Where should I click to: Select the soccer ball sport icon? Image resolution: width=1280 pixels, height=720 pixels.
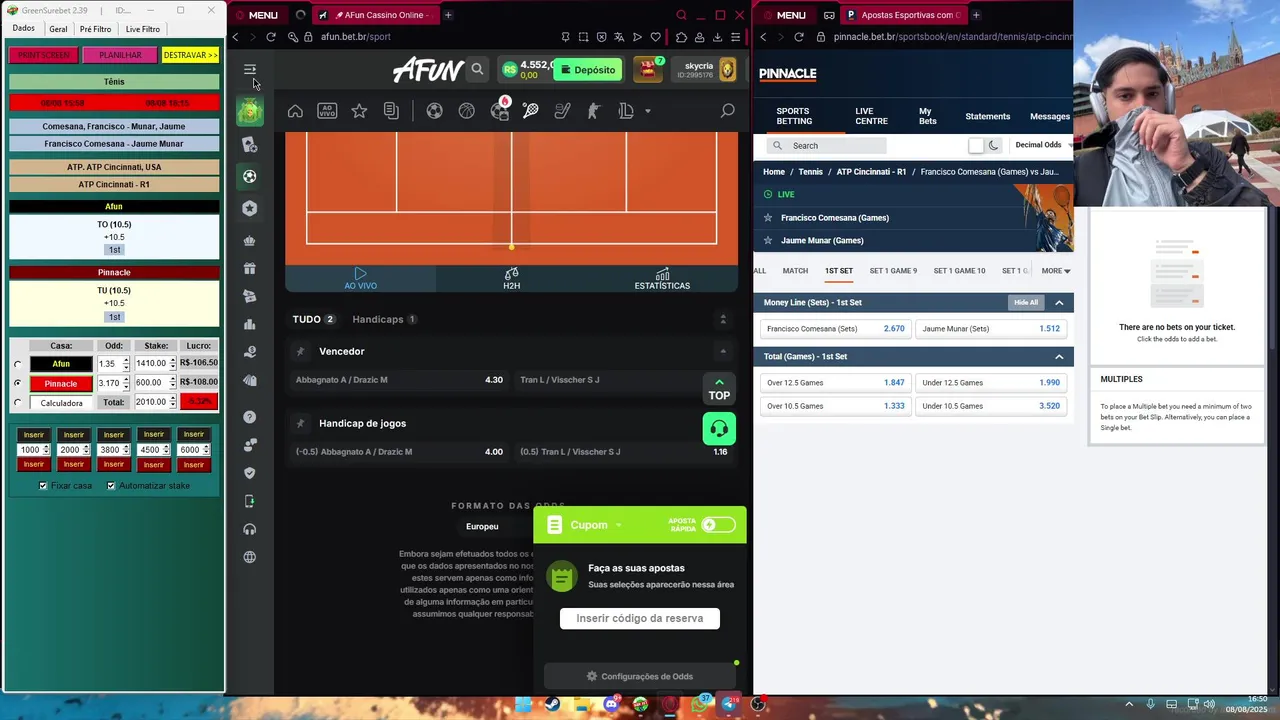tap(434, 111)
